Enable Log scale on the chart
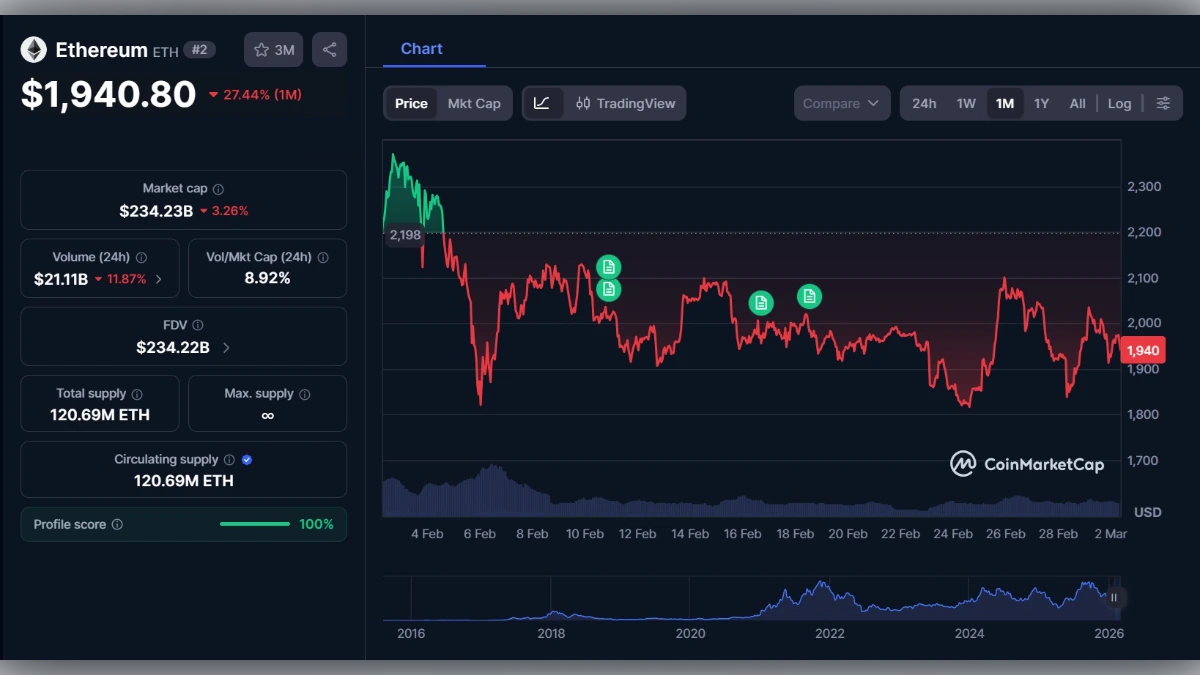The width and height of the screenshot is (1200, 675). coord(1119,103)
